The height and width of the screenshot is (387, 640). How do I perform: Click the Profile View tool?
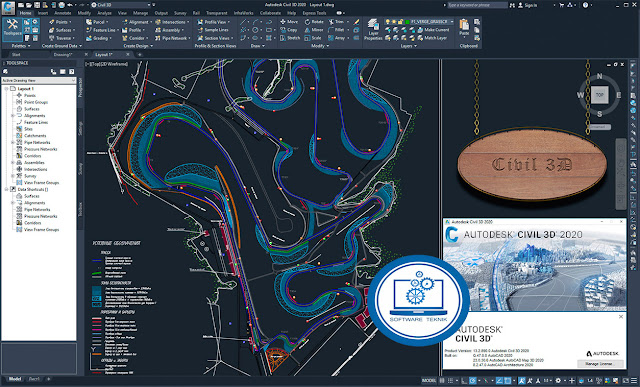point(213,22)
